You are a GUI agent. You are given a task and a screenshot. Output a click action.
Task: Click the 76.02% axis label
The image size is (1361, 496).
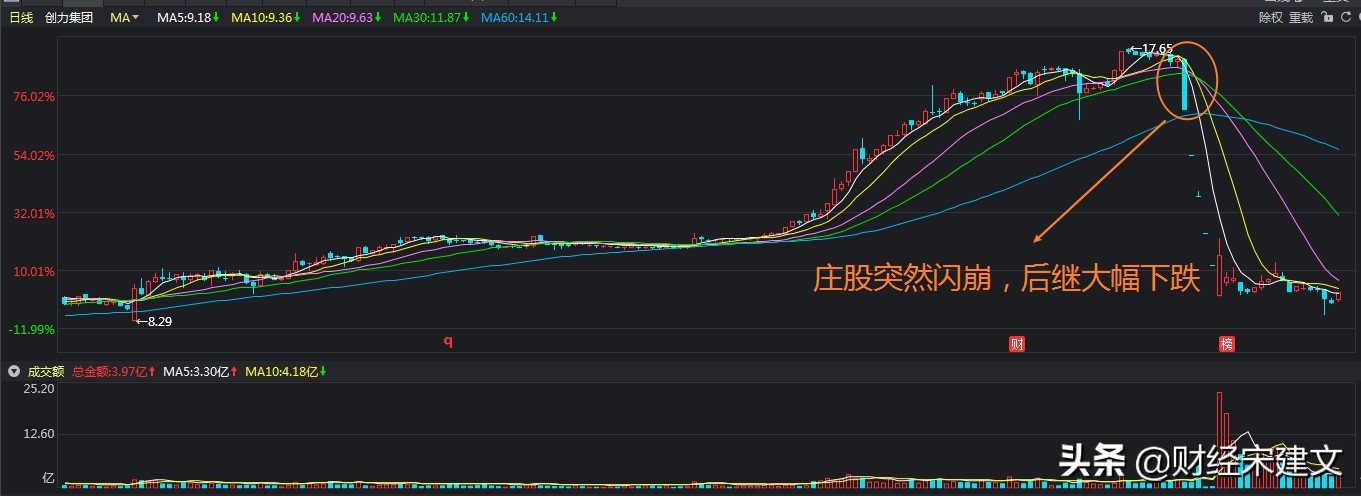click(x=34, y=97)
